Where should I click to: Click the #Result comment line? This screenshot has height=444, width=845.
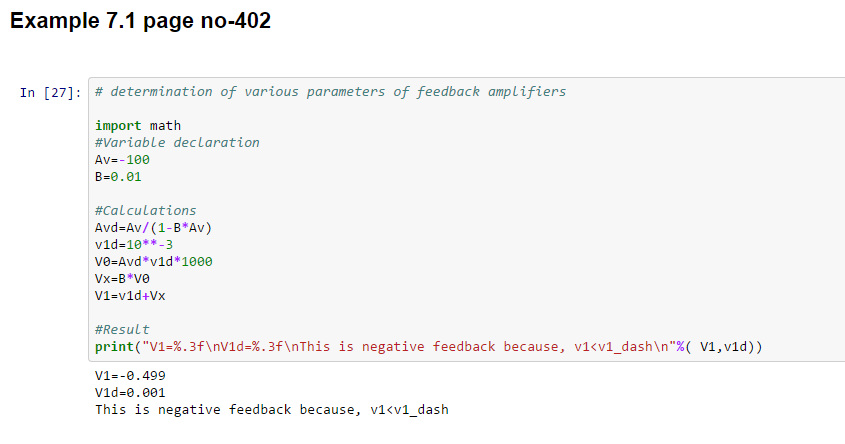[x=122, y=329]
